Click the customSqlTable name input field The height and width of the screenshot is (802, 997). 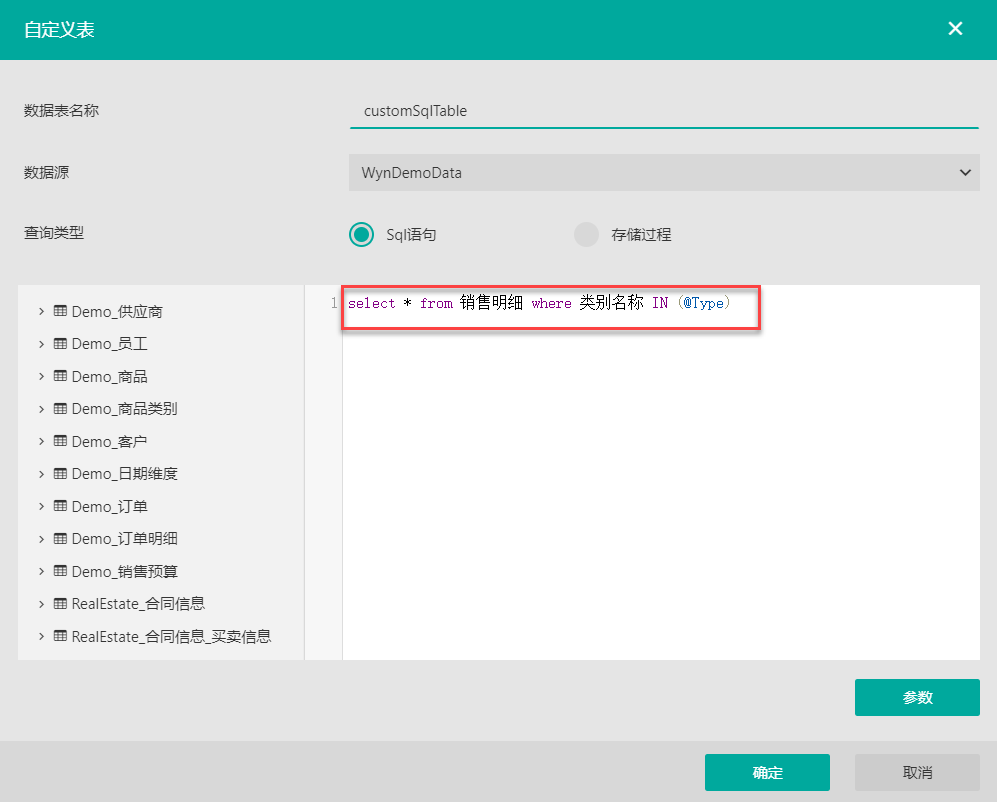(x=664, y=111)
